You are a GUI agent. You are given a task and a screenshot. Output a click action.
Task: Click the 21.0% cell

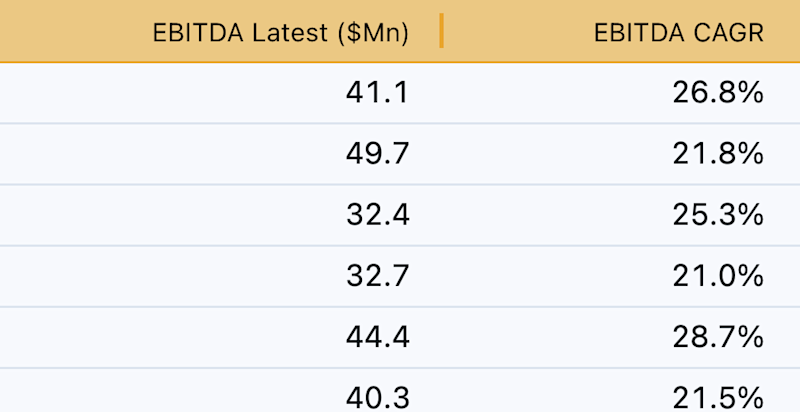pos(718,276)
